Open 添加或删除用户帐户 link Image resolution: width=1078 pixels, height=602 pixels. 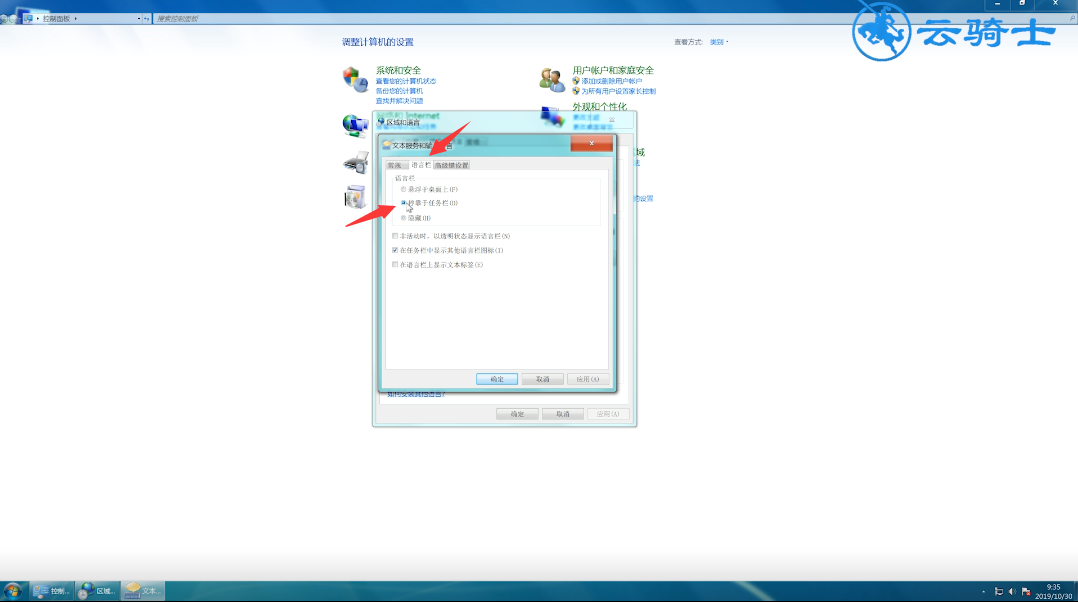(x=612, y=81)
